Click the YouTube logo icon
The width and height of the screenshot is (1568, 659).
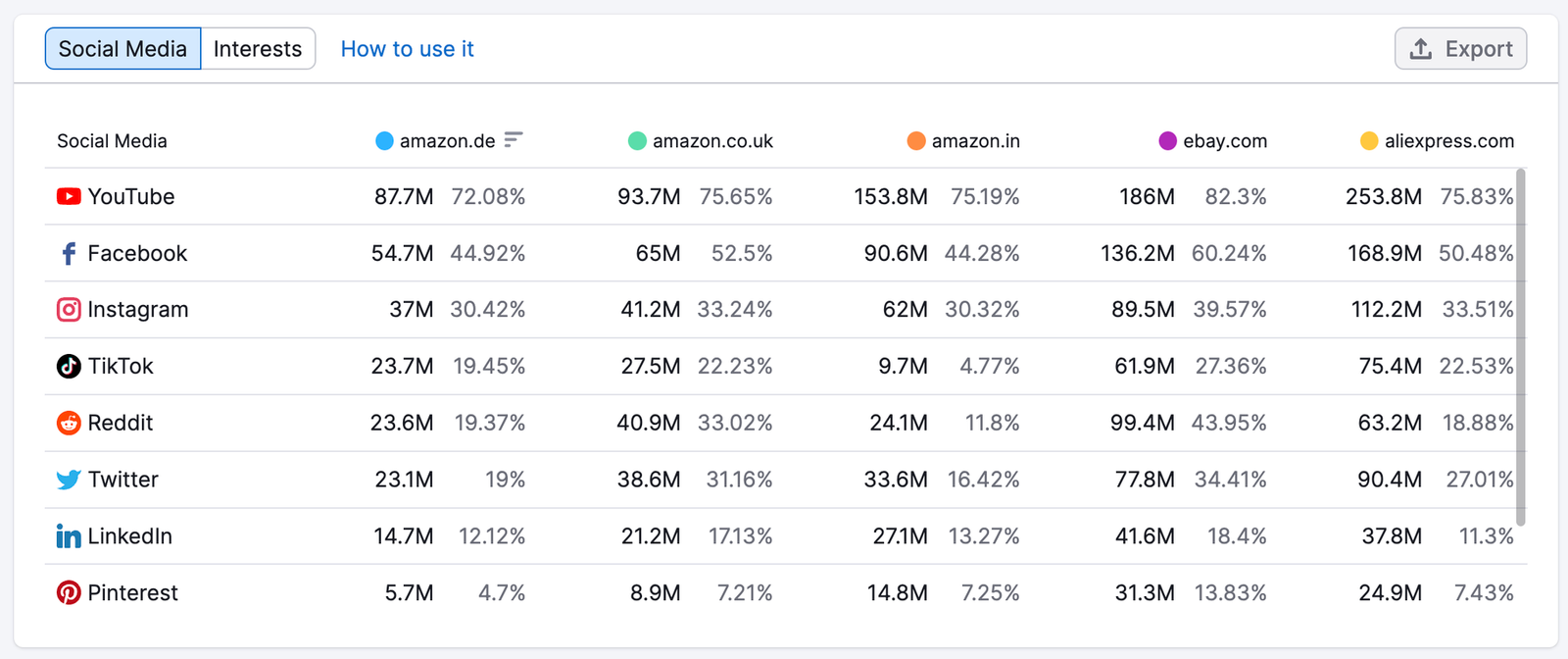[69, 196]
